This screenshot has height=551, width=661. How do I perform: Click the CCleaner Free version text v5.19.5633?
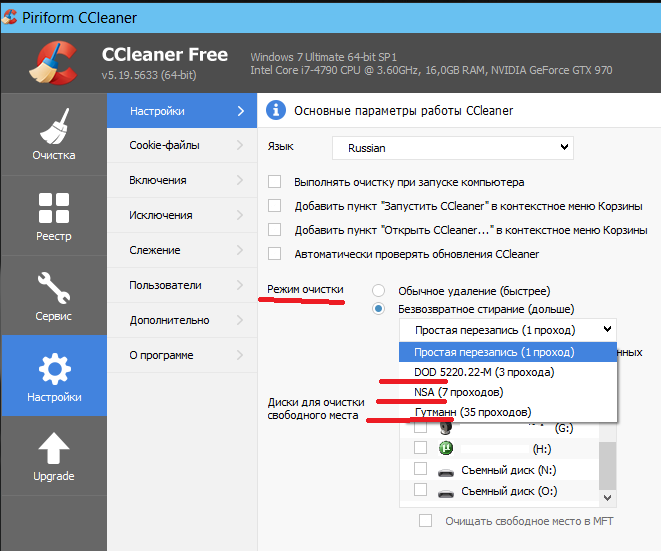tap(149, 75)
